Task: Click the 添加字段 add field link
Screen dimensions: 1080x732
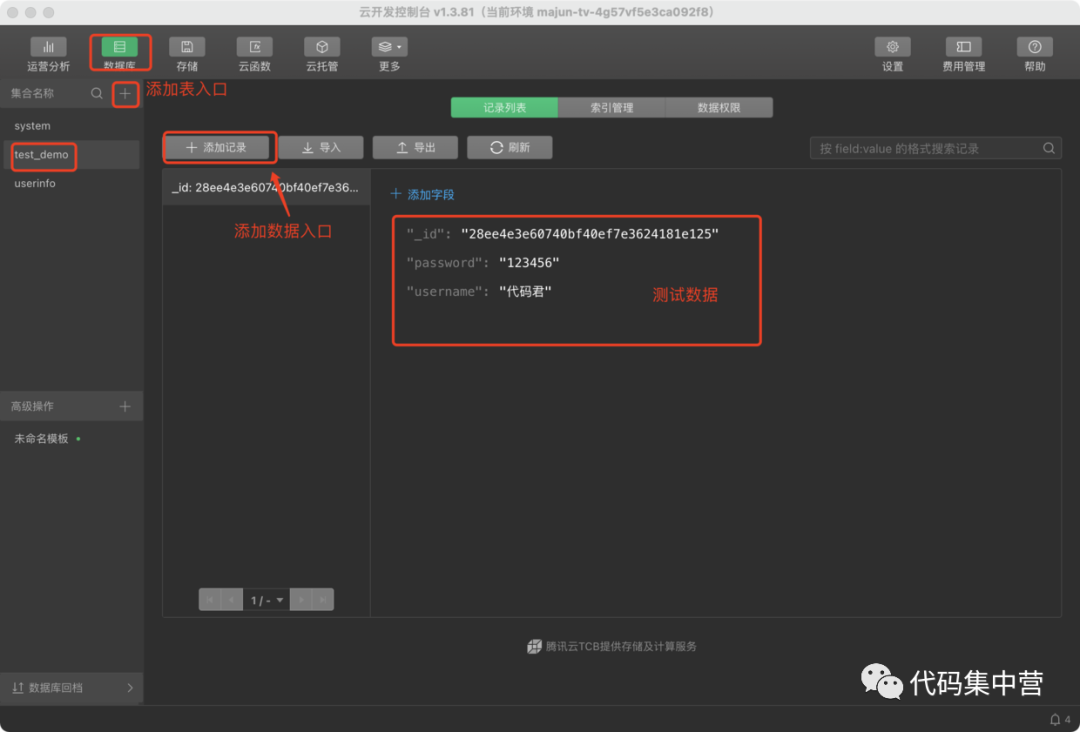Action: [422, 194]
